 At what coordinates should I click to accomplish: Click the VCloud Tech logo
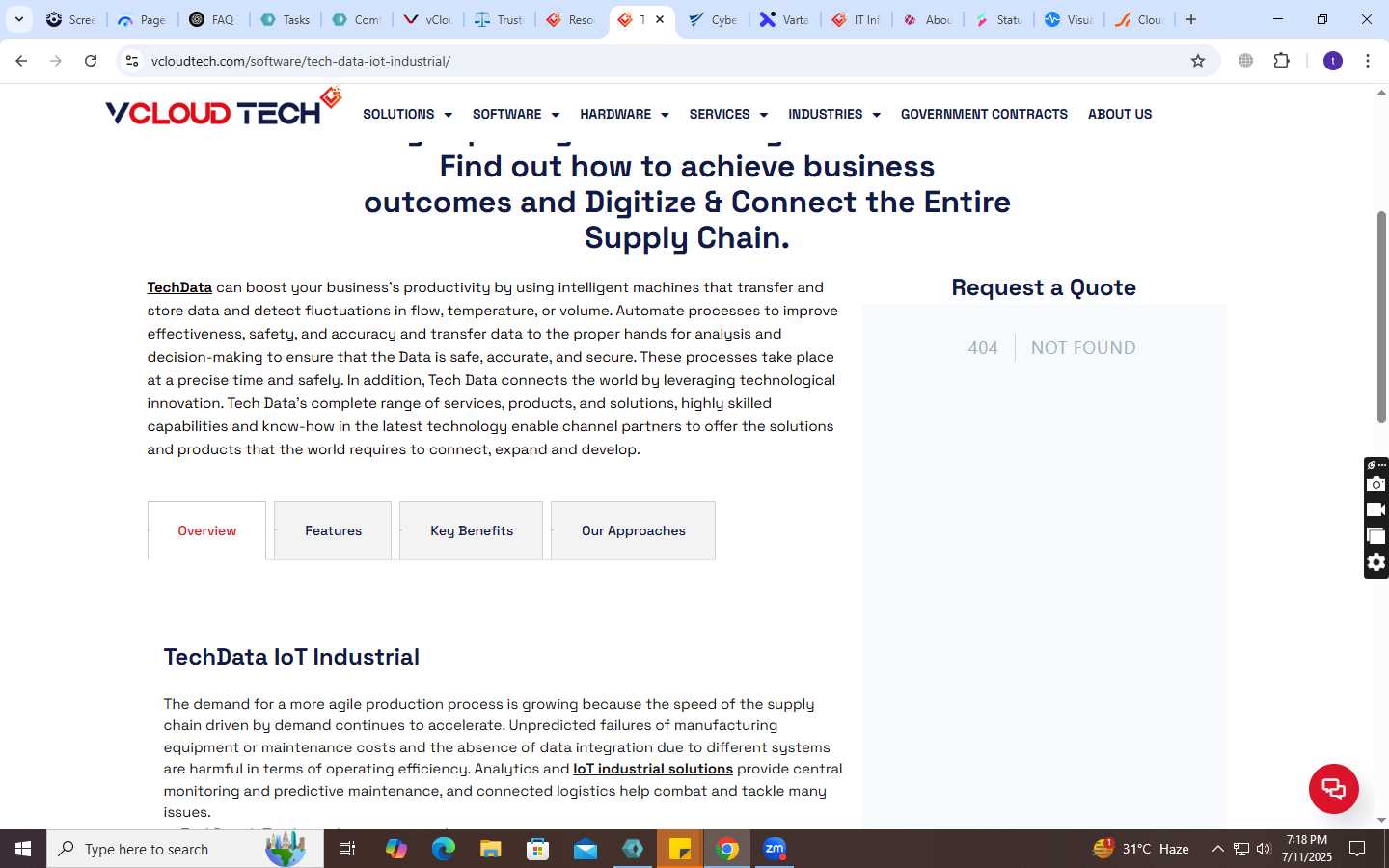[223, 108]
